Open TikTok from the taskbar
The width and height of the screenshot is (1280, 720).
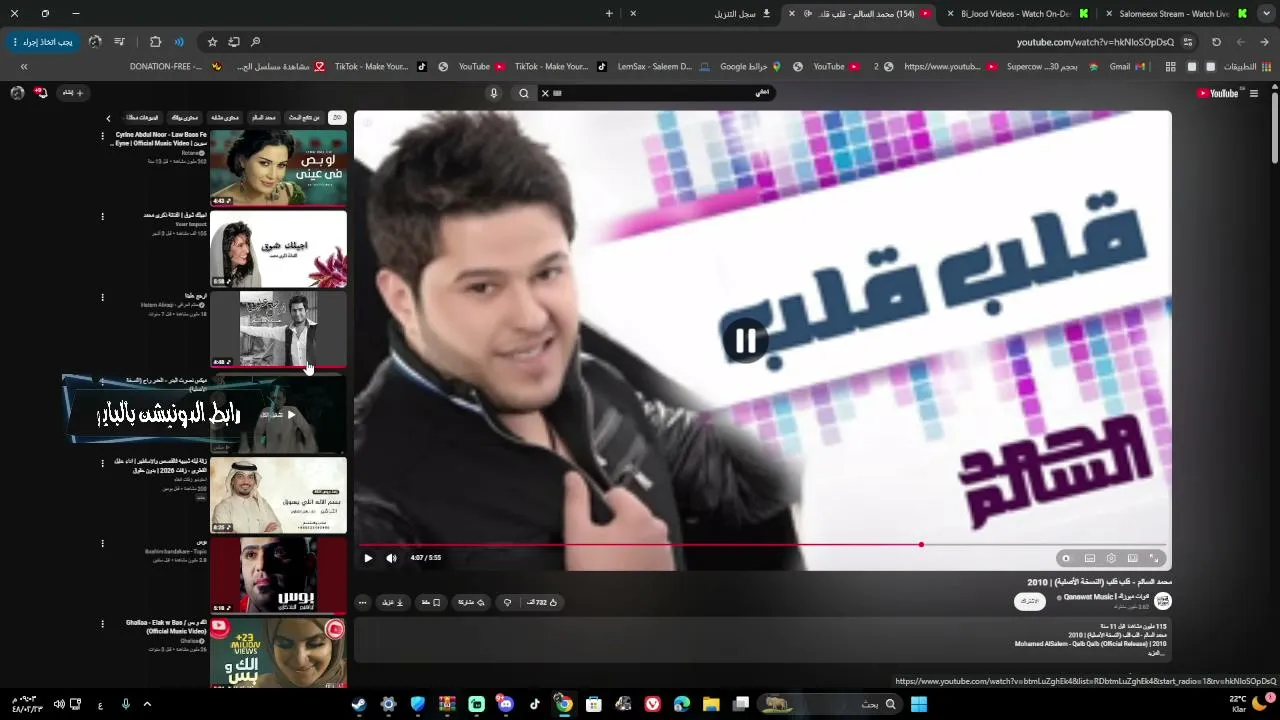click(535, 704)
